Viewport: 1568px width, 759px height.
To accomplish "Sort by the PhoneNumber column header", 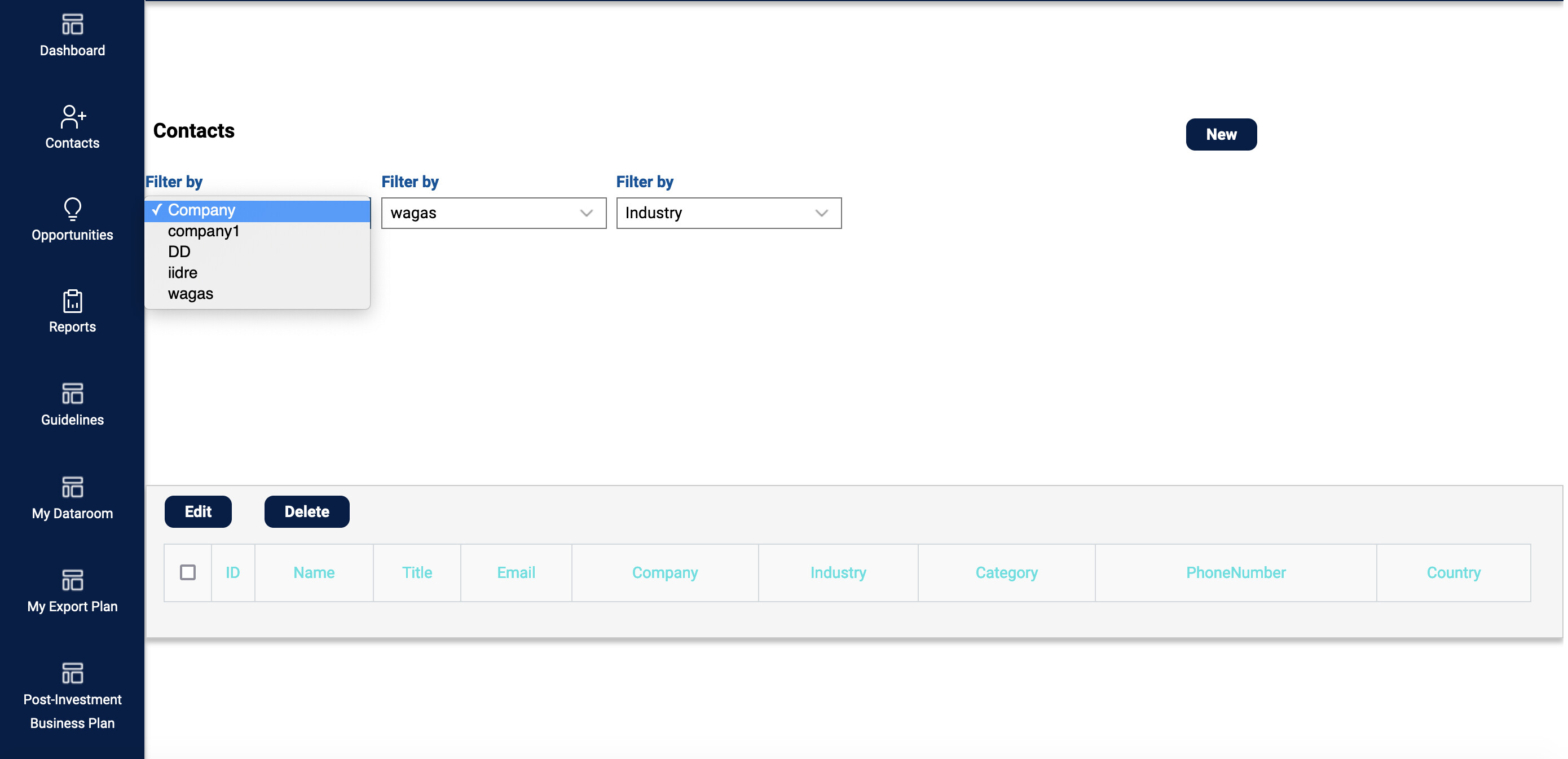I will coord(1236,573).
